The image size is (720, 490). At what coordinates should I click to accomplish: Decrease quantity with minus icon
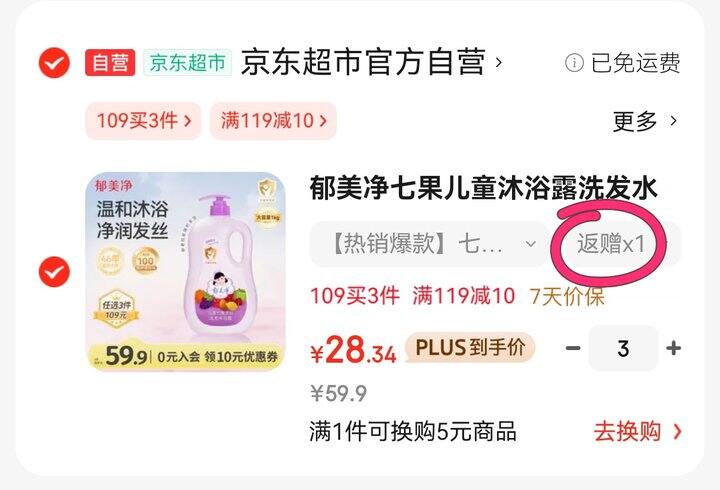573,348
